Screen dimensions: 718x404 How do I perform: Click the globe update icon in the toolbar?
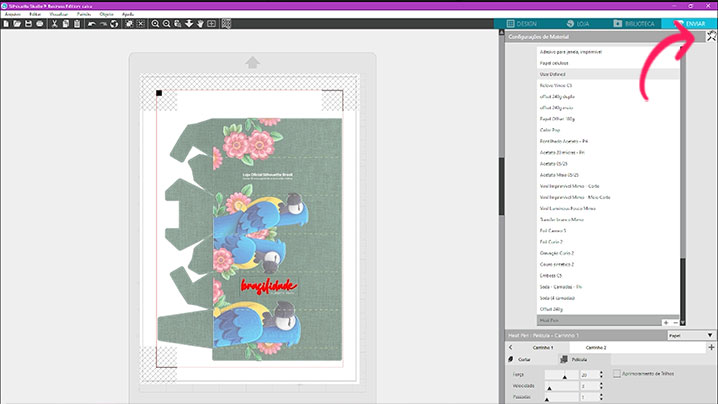point(114,24)
